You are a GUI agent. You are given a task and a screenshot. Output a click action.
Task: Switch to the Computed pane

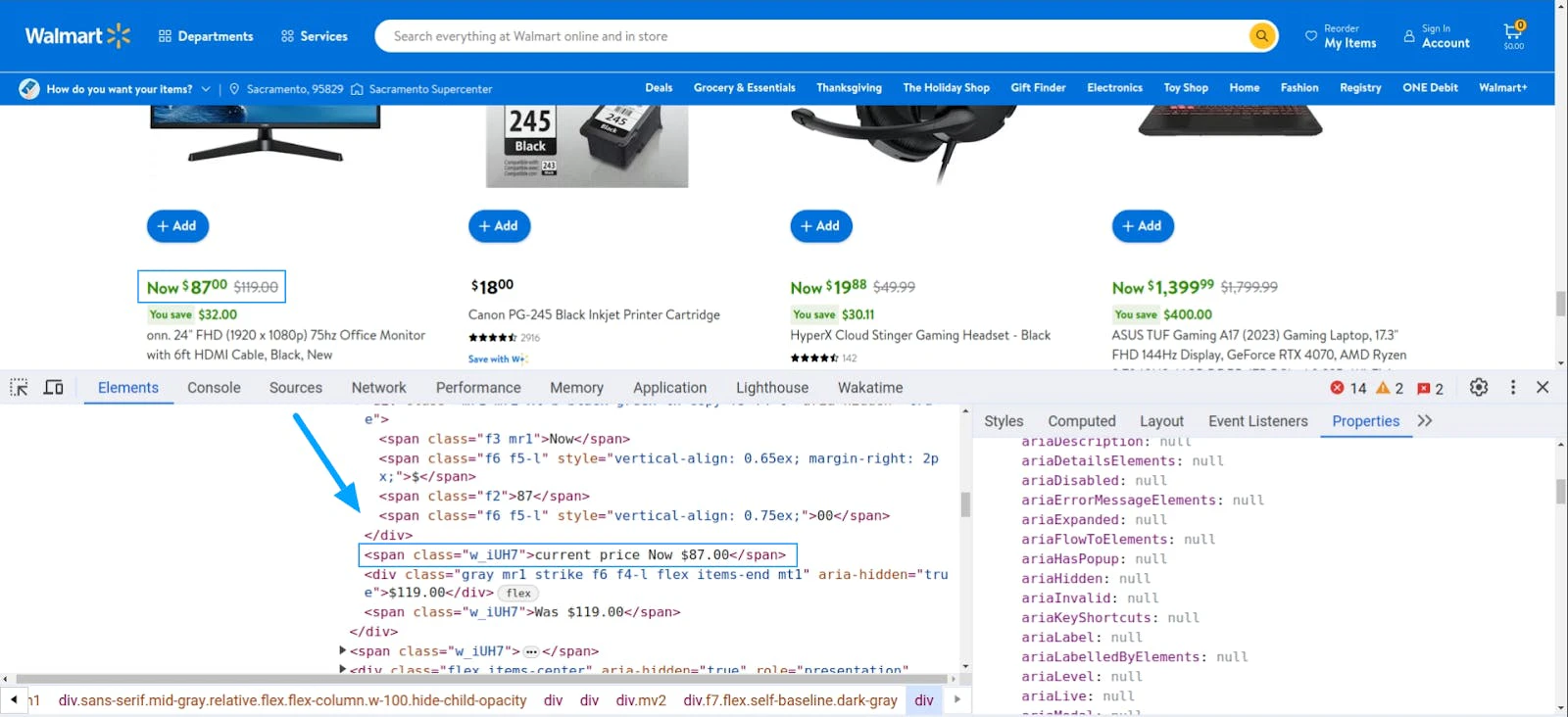tap(1082, 421)
